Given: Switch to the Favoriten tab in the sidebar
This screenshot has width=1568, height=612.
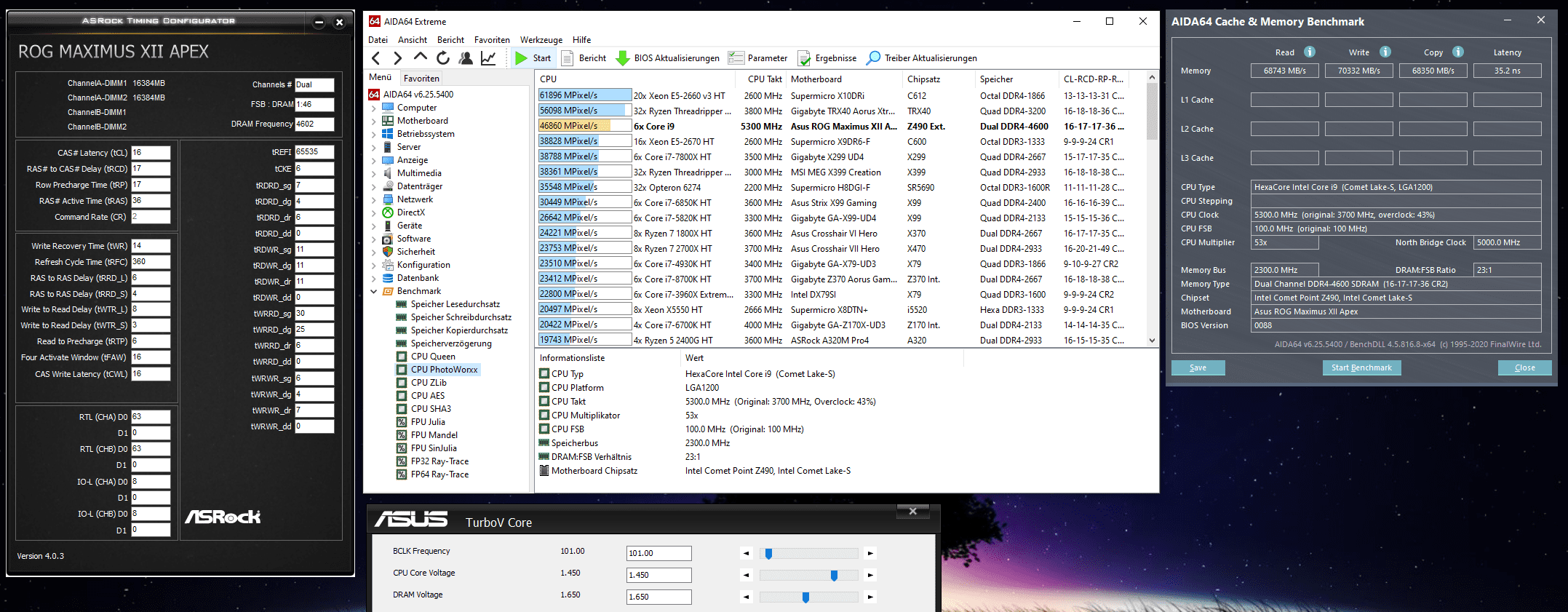Looking at the screenshot, I should click(421, 78).
